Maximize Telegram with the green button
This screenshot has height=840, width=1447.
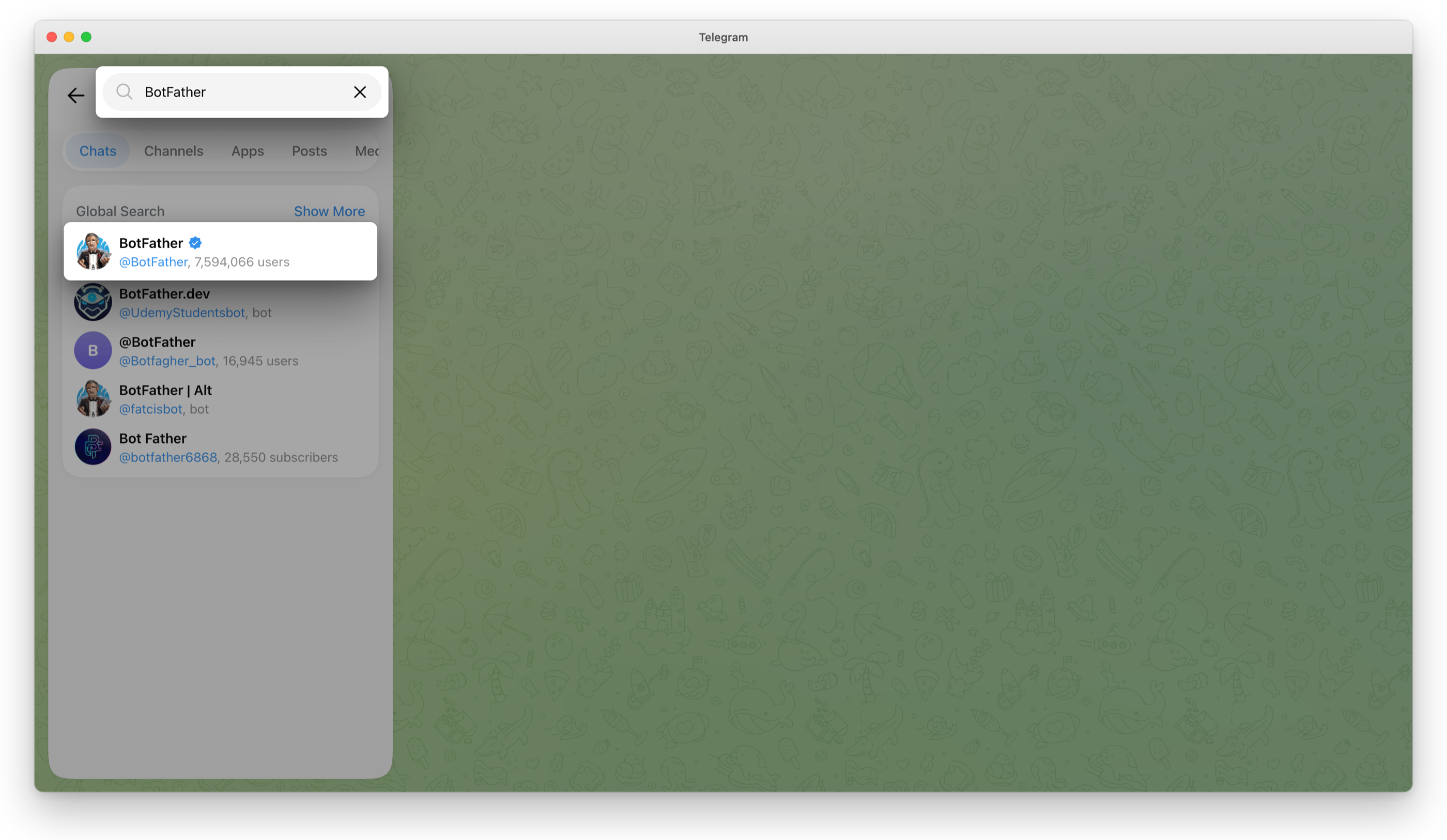(x=86, y=37)
